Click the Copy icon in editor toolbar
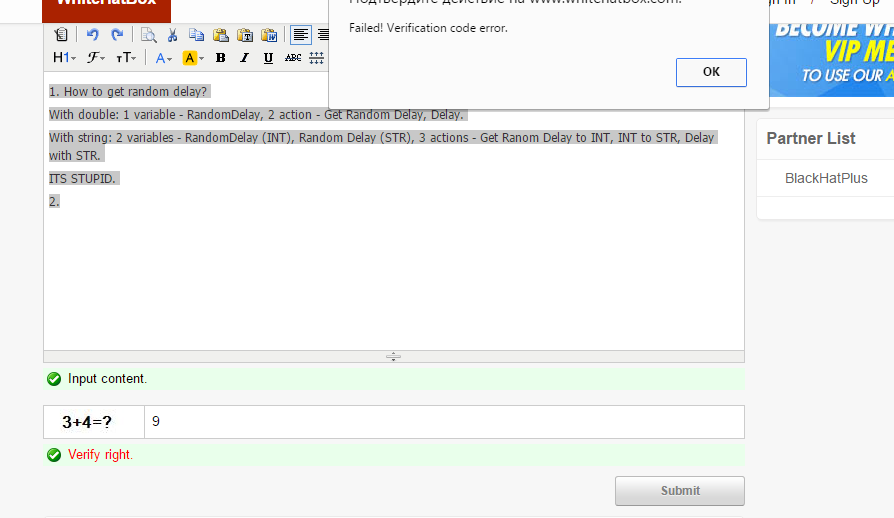The width and height of the screenshot is (894, 518). [x=196, y=35]
